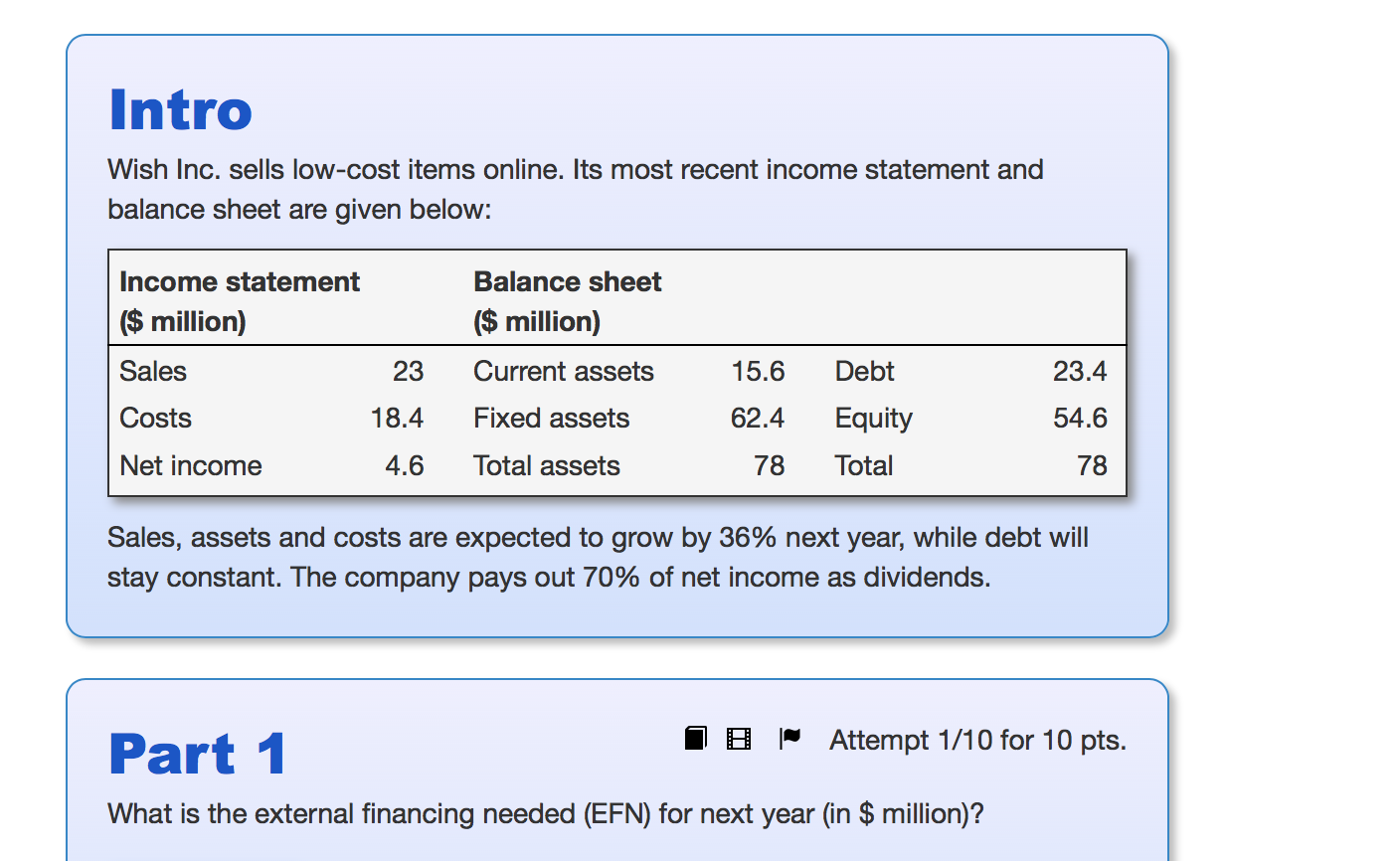Click the flag icon in Part 1
This screenshot has width=1400, height=861.
[789, 738]
